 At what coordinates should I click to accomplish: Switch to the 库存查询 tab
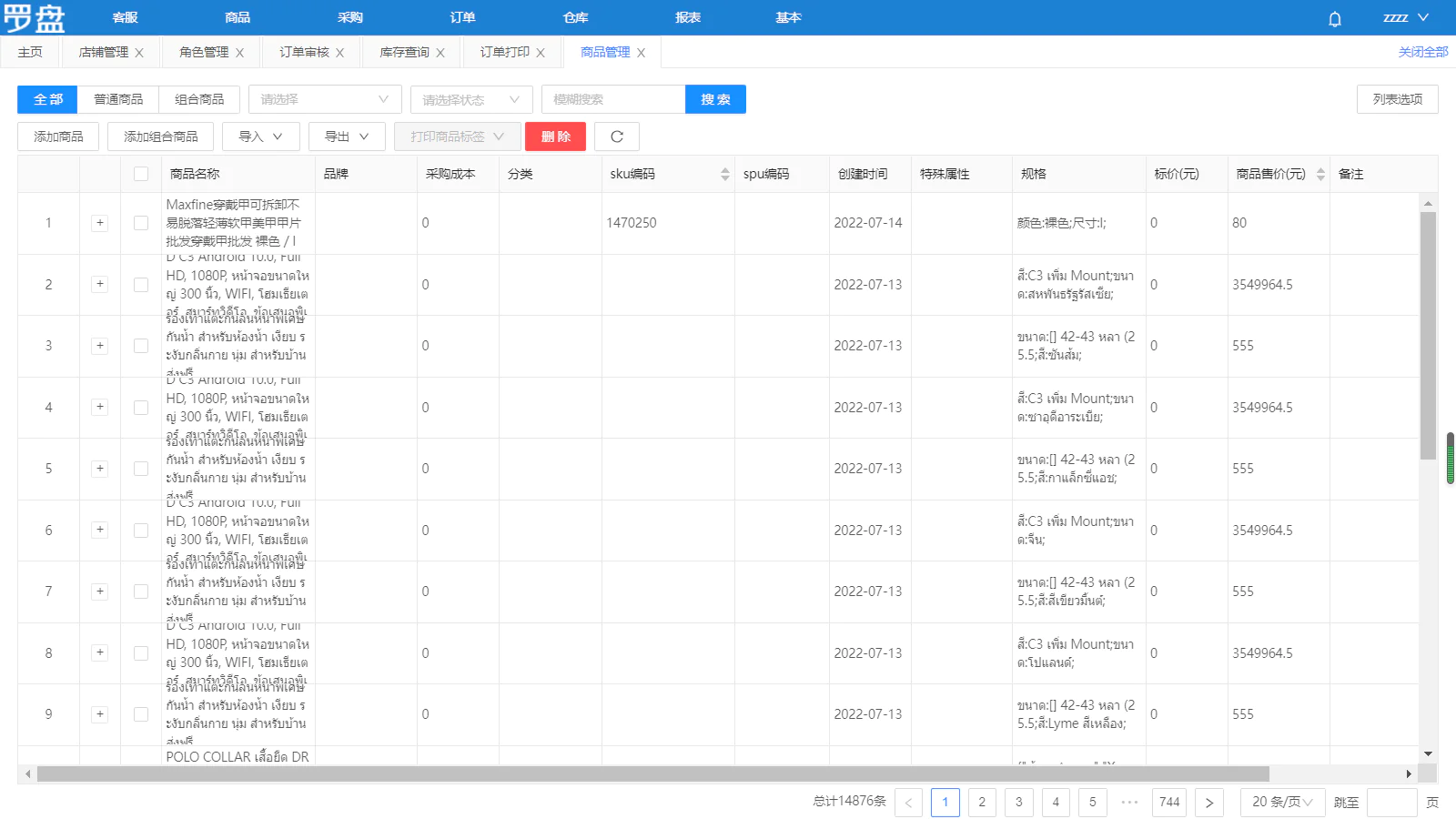pyautogui.click(x=404, y=52)
